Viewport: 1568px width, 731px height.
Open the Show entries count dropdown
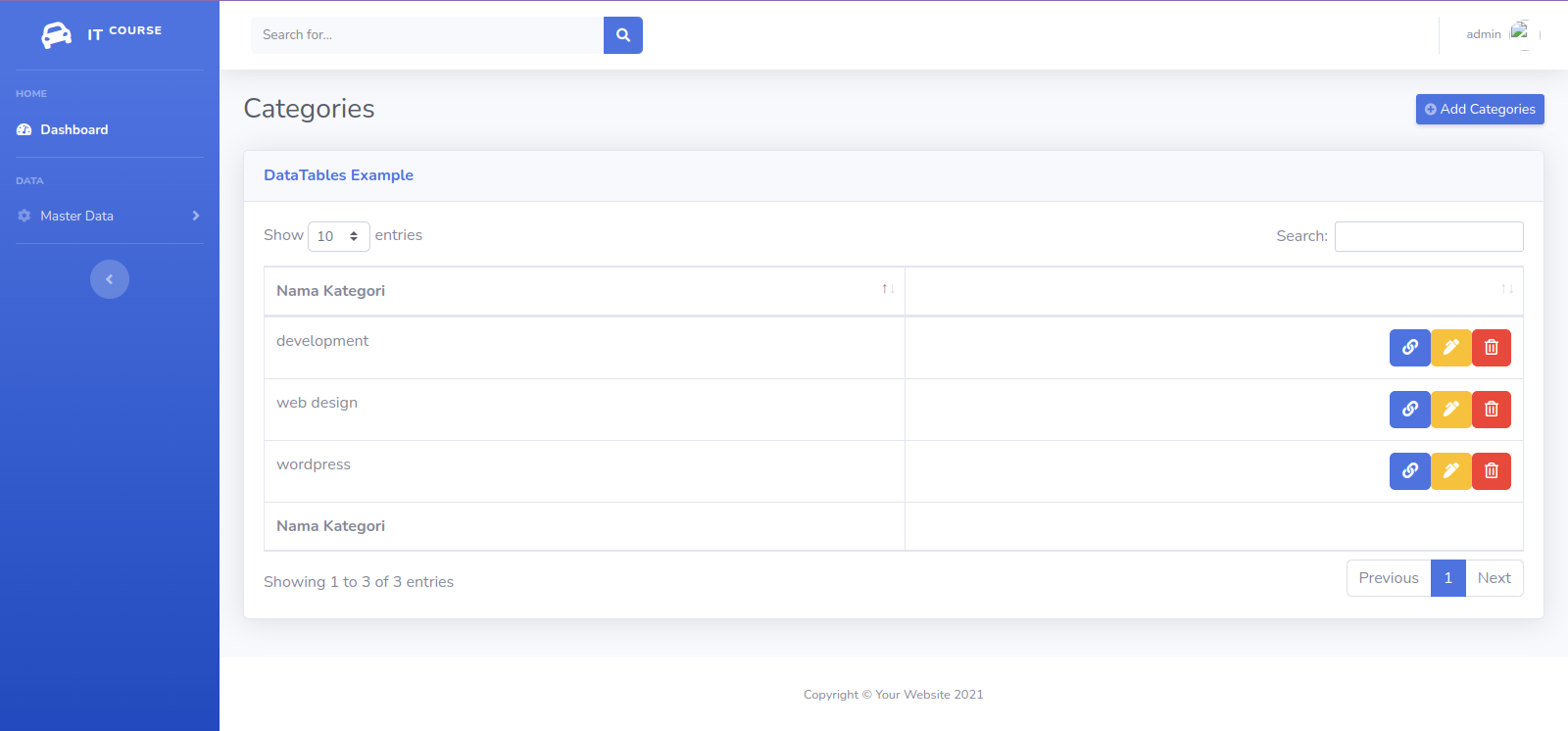coord(338,236)
